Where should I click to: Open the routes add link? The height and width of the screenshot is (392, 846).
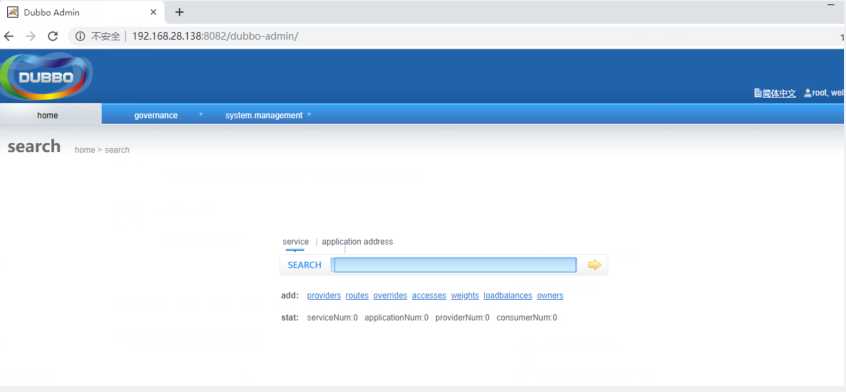[357, 295]
